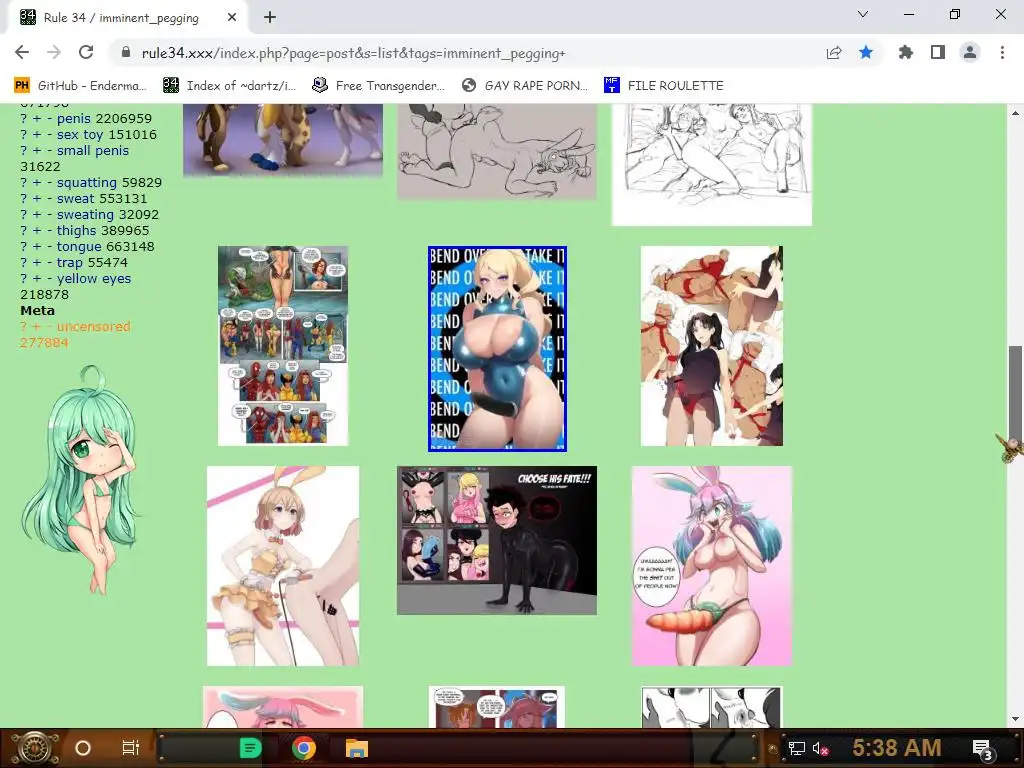Open the Cortana circle on taskbar
1024x768 pixels.
pyautogui.click(x=83, y=748)
